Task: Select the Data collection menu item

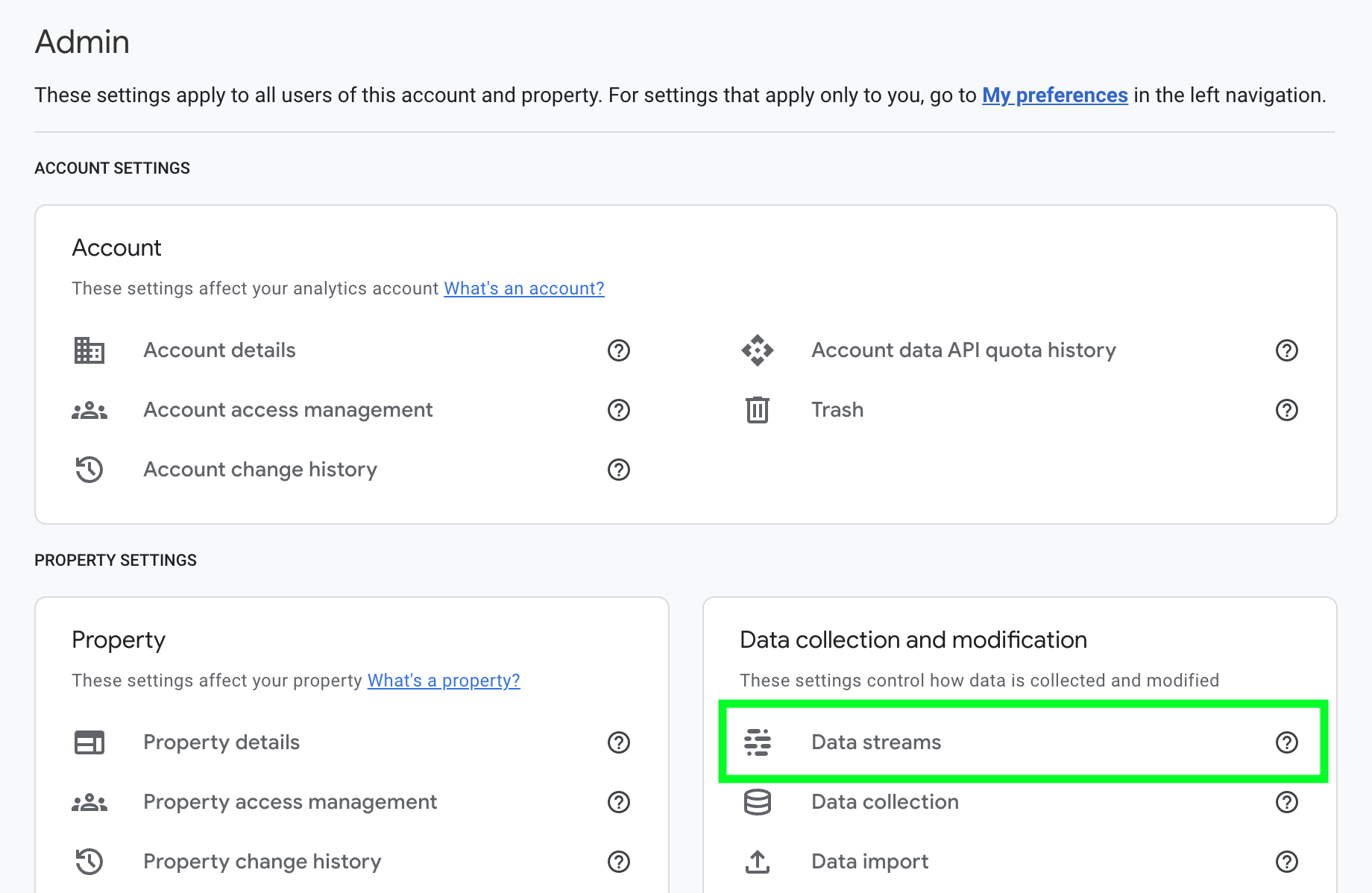Action: (885, 802)
